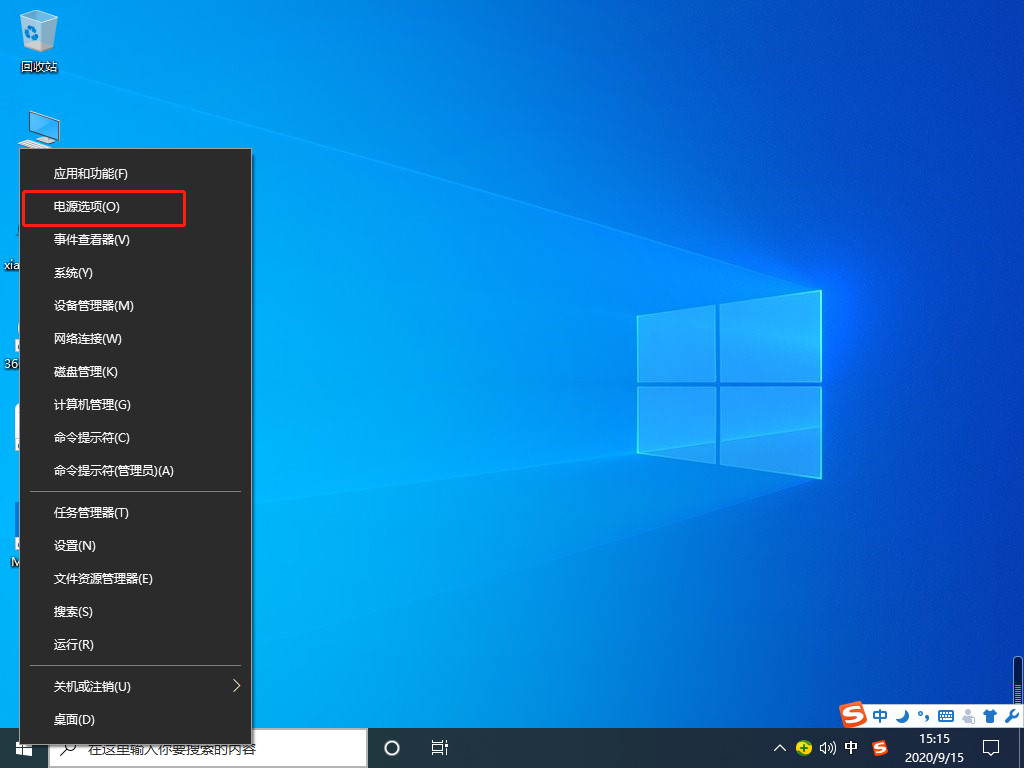The width and height of the screenshot is (1024, 768).
Task: Toggle punctuation mode on the Sogou bar
Action: coord(922,716)
